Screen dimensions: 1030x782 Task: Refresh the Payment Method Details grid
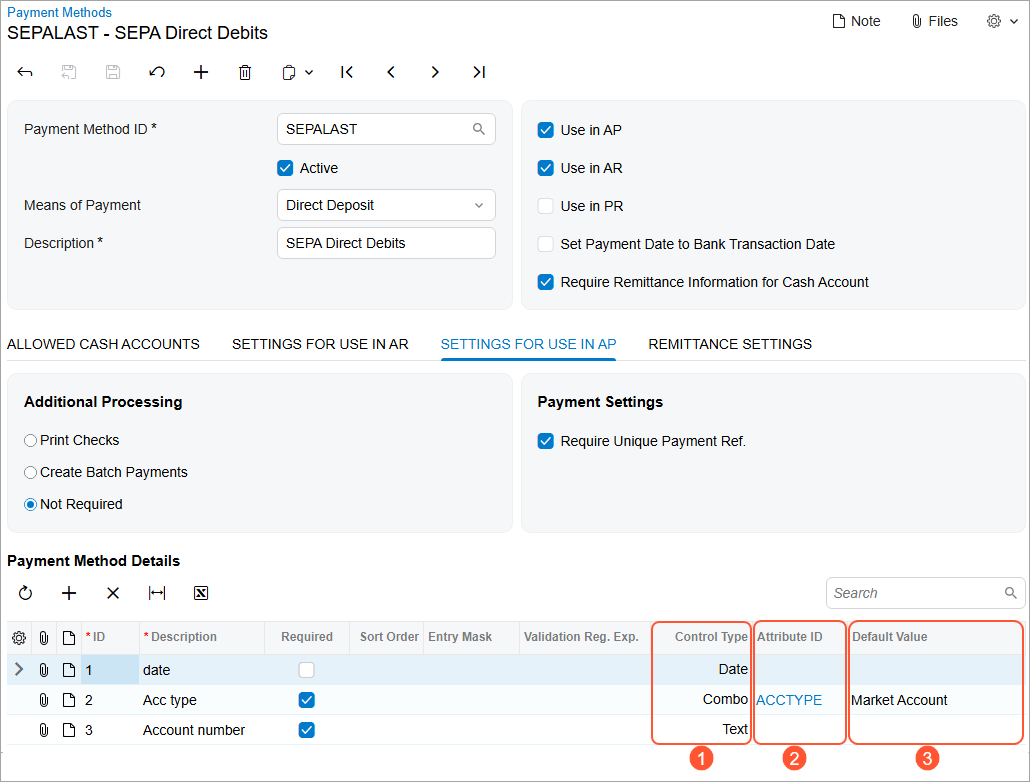point(25,593)
